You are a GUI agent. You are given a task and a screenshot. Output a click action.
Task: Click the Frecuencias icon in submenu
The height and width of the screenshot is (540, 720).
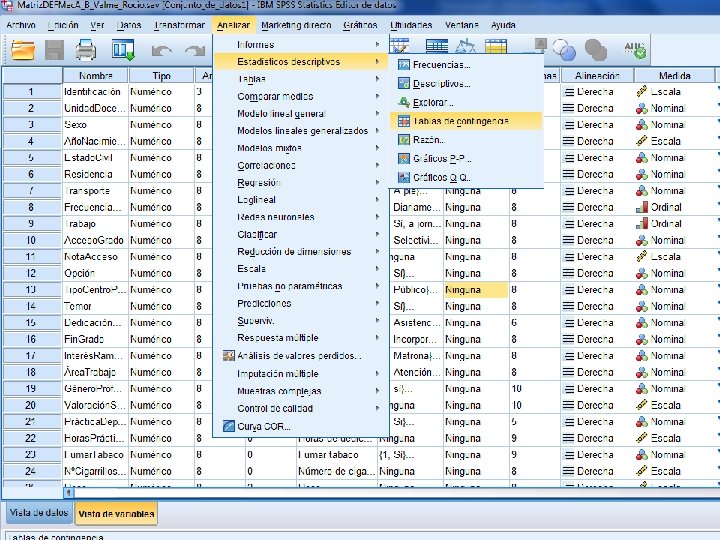click(404, 65)
